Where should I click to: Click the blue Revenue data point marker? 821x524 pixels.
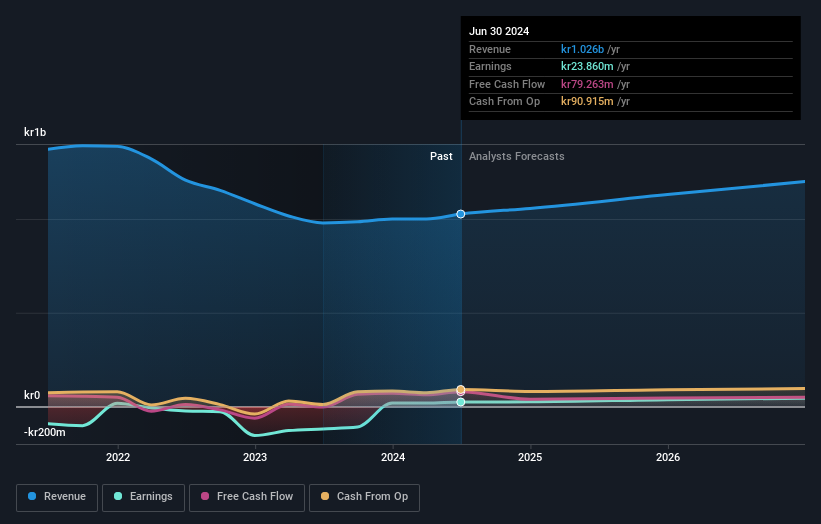[461, 214]
